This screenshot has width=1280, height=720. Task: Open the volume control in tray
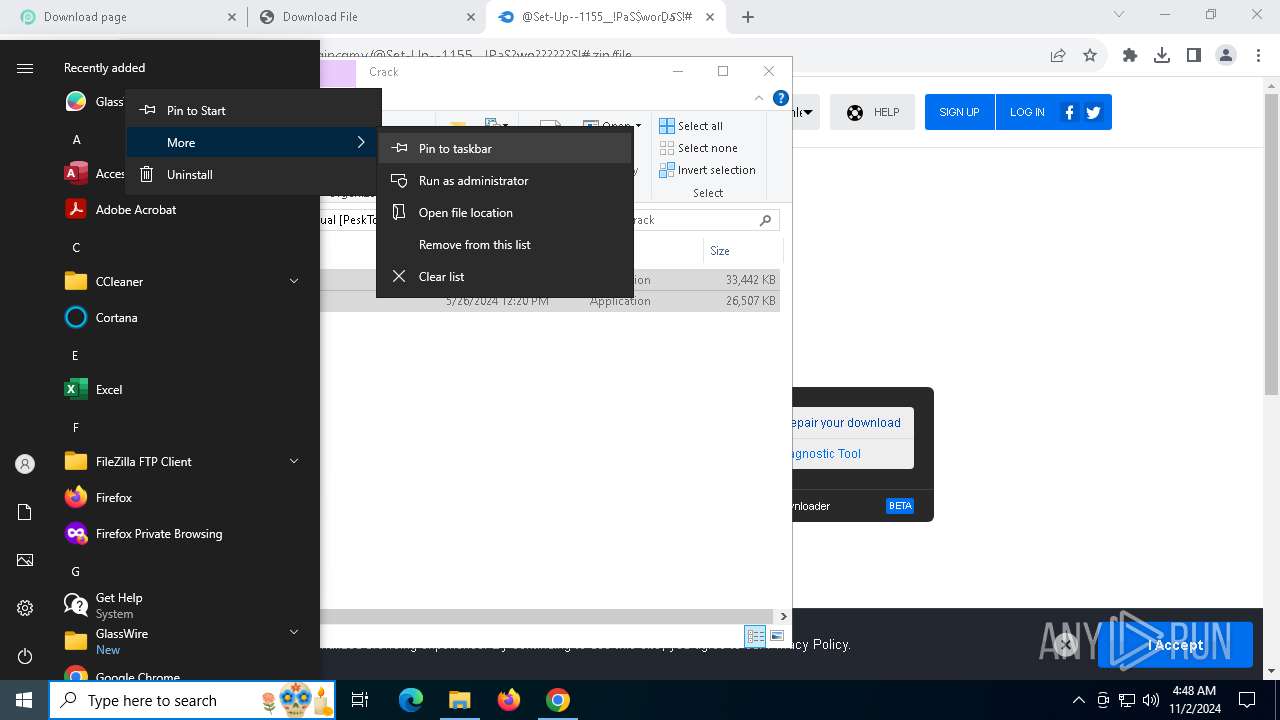coord(1151,700)
